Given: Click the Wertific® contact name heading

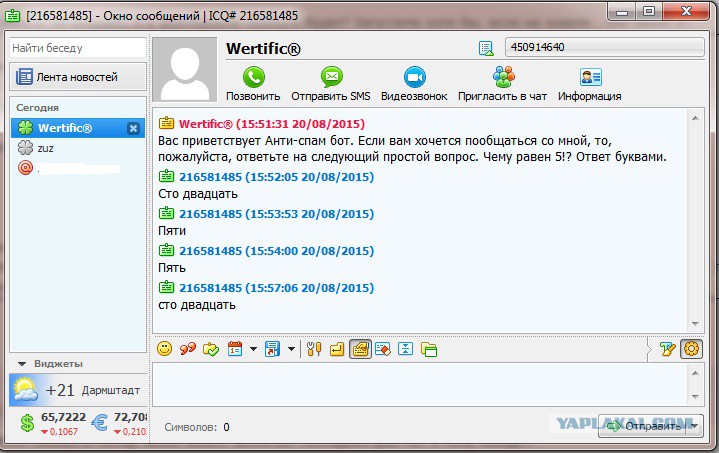Looking at the screenshot, I should pyautogui.click(x=263, y=49).
